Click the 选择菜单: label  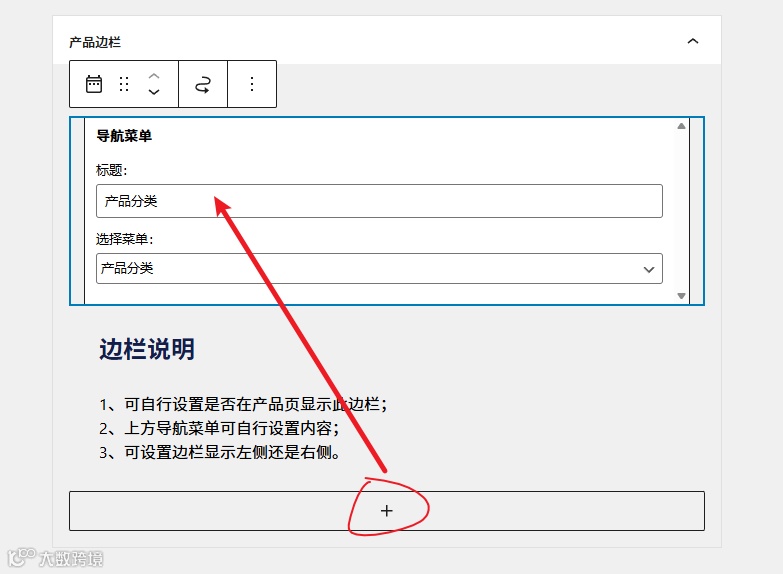(x=125, y=239)
